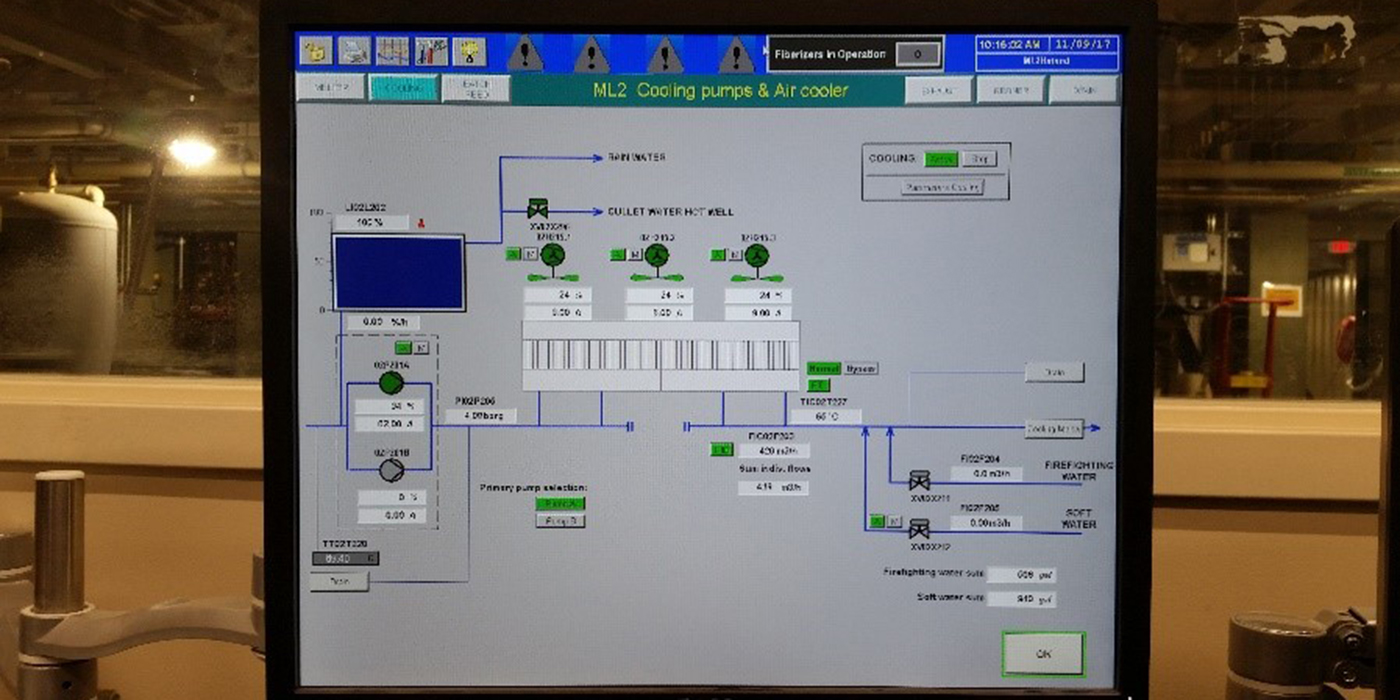This screenshot has height=700, width=1400.
Task: Click the 420 m3/h flow value
Action: pyautogui.click(x=772, y=451)
